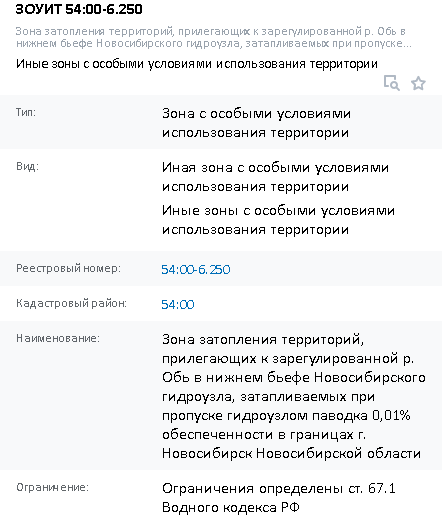Click the ЗОУИТ 54:00-6.250 heading
The width and height of the screenshot is (442, 531).
tap(79, 9)
